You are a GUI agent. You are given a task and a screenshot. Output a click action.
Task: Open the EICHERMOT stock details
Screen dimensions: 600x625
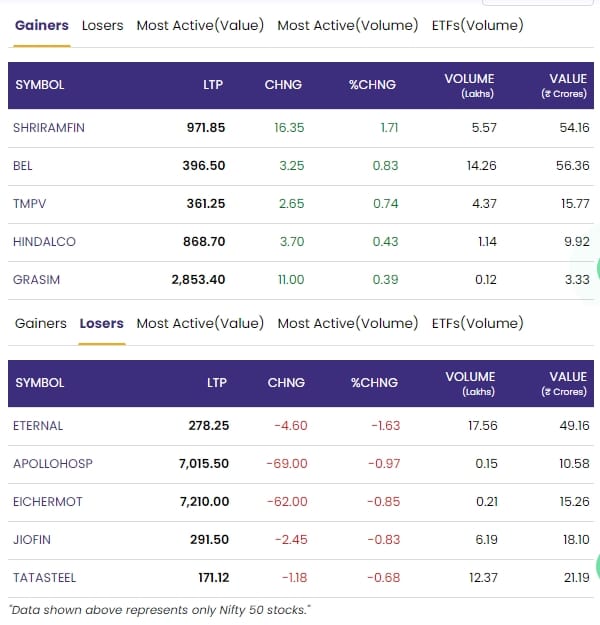(x=48, y=502)
